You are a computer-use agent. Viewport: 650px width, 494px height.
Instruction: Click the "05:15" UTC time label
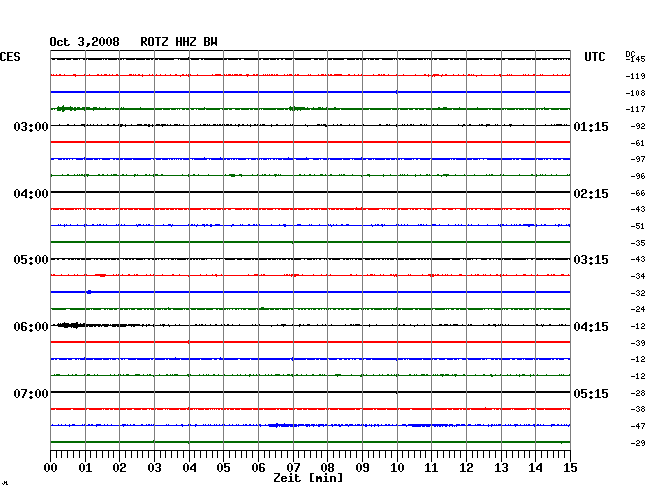click(591, 393)
